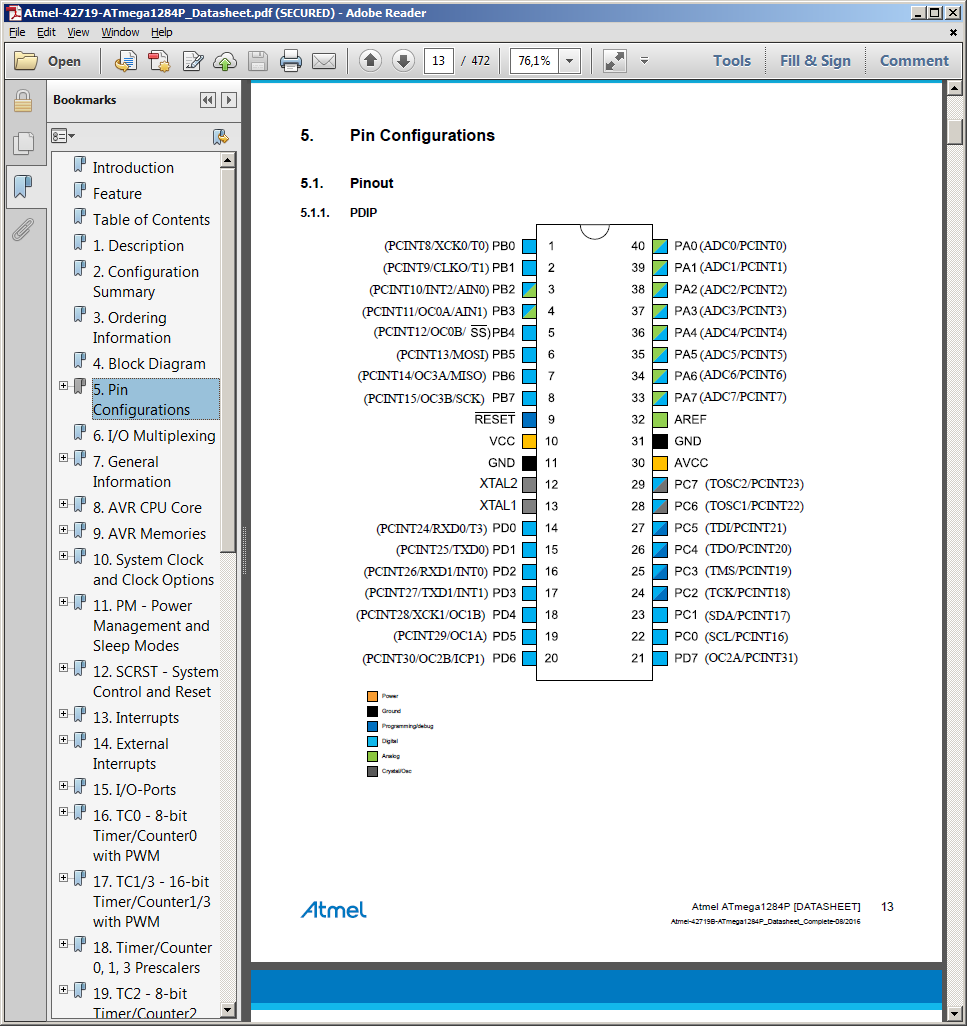Screen dimensions: 967x1026
Task: Click the gray Crystal/Osc legend swatch
Action: (x=372, y=771)
